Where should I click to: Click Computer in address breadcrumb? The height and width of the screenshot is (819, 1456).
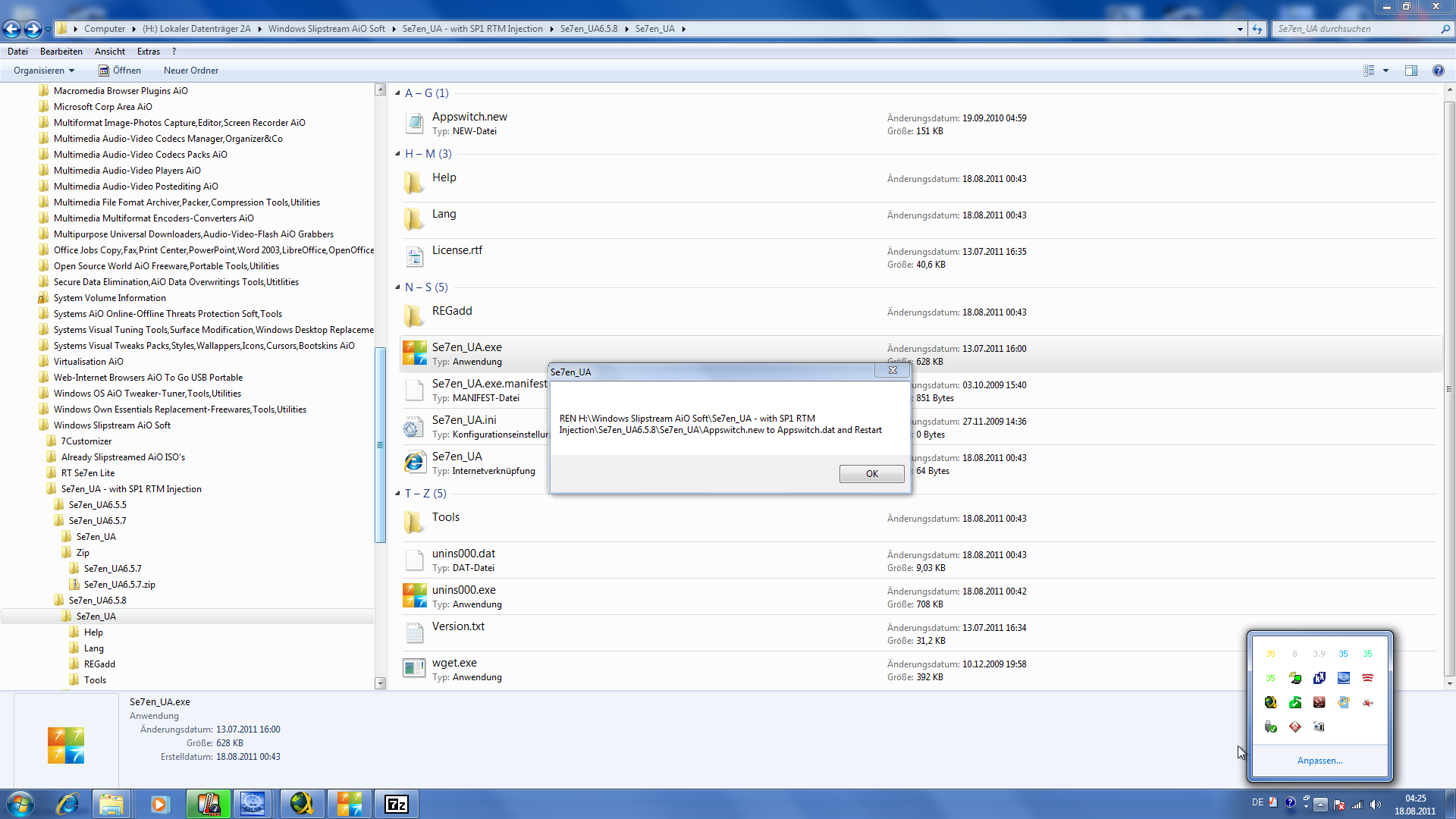[105, 29]
